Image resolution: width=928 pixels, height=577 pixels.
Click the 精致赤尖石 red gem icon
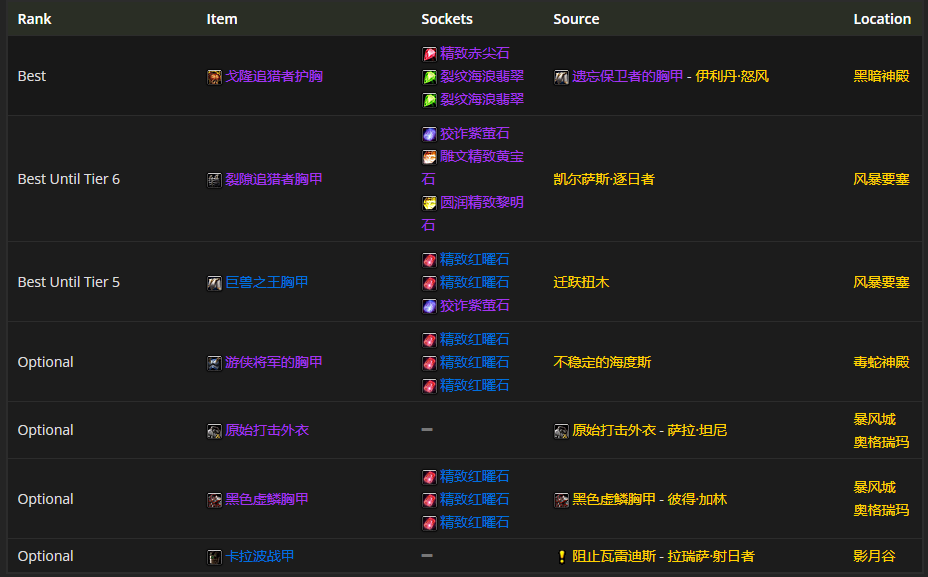(429, 54)
